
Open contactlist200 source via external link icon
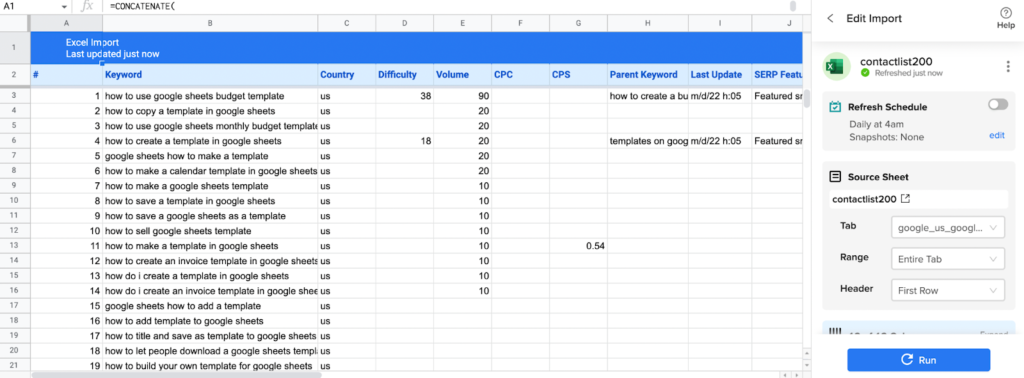pyautogui.click(x=905, y=198)
